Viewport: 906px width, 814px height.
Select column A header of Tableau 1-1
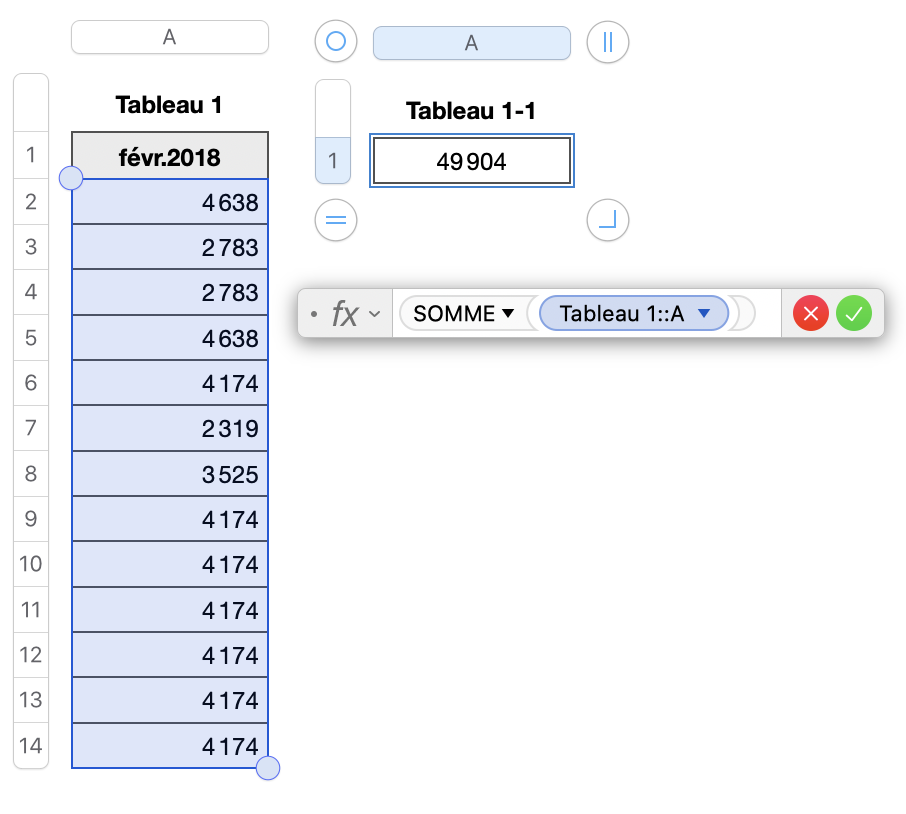pos(471,43)
